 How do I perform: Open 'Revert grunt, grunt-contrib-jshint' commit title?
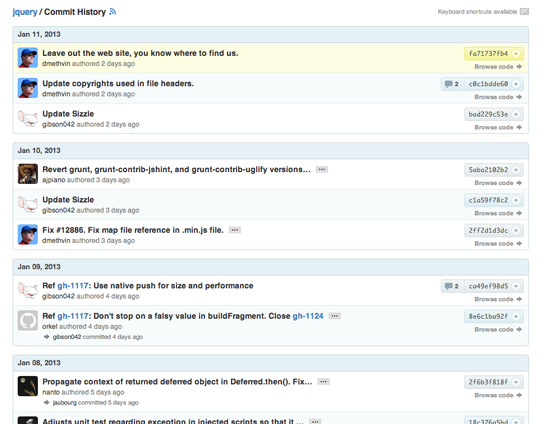click(176, 169)
